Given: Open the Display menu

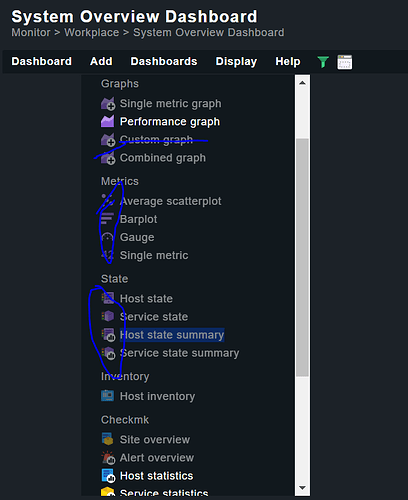Looking at the screenshot, I should pos(236,62).
